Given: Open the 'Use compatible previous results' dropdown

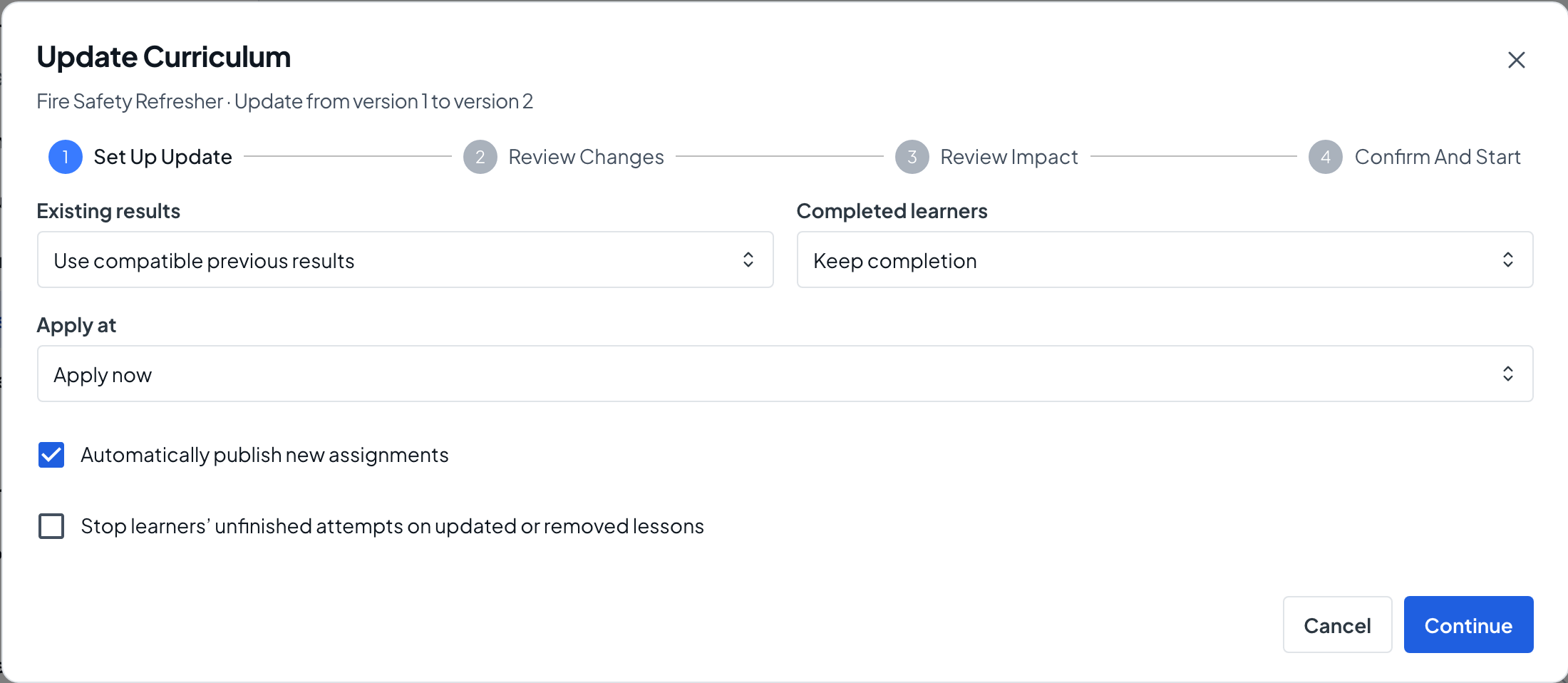Looking at the screenshot, I should coord(405,260).
